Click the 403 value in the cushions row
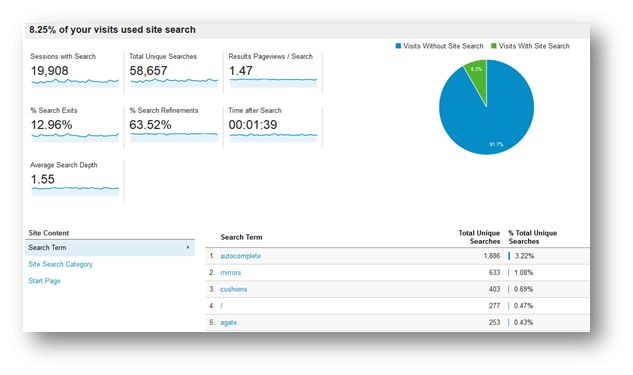Viewport: 633px width, 375px height. click(x=495, y=289)
